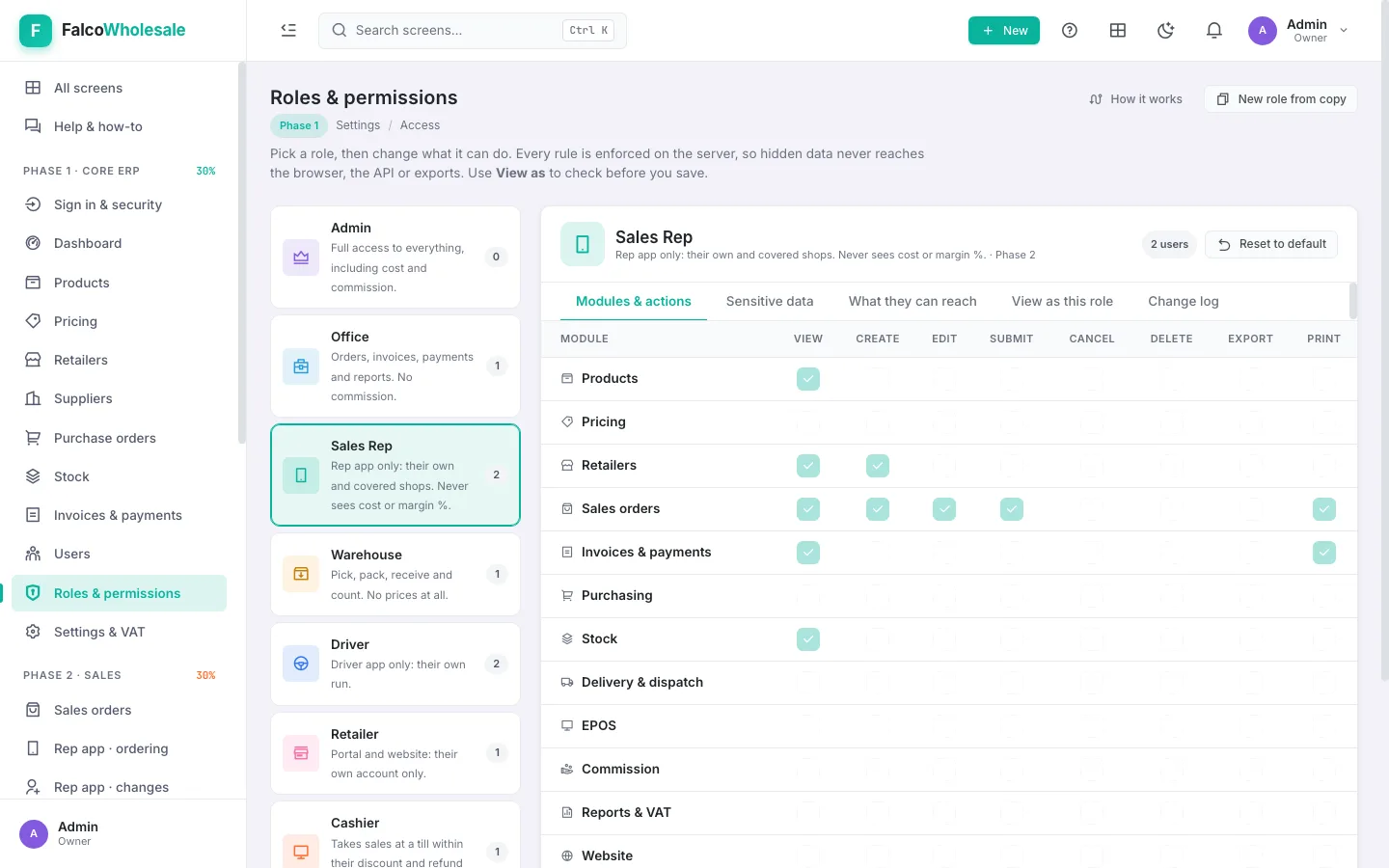Open Help & how-to
1389x868 pixels.
120,126
